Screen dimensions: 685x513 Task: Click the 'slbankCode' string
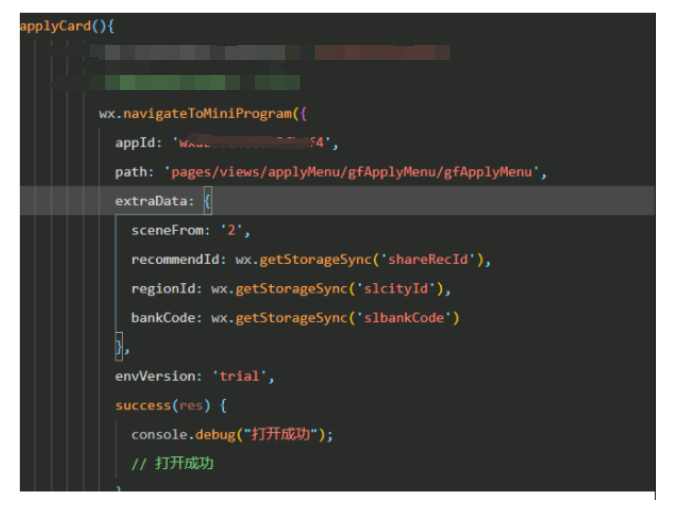(x=404, y=318)
